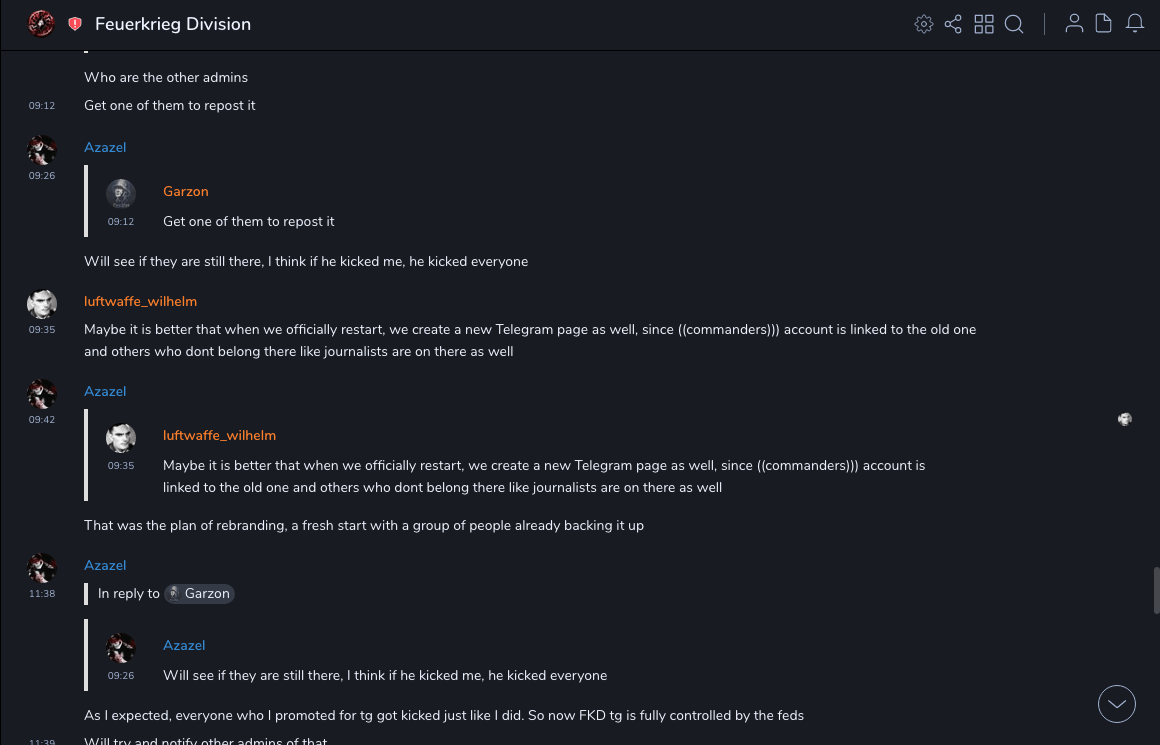Click Azazel's avatar at 11:38 message

coord(42,568)
